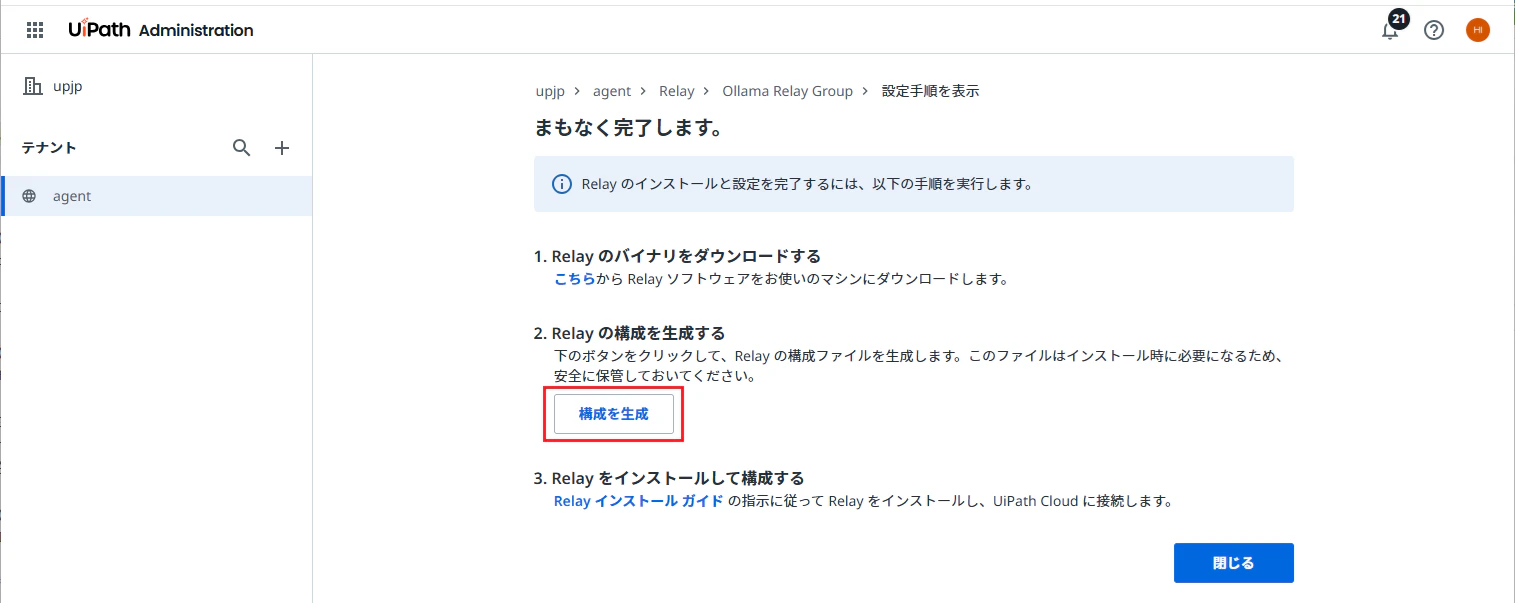This screenshot has width=1515, height=603.
Task: Click the こちら download link
Action: click(x=575, y=279)
